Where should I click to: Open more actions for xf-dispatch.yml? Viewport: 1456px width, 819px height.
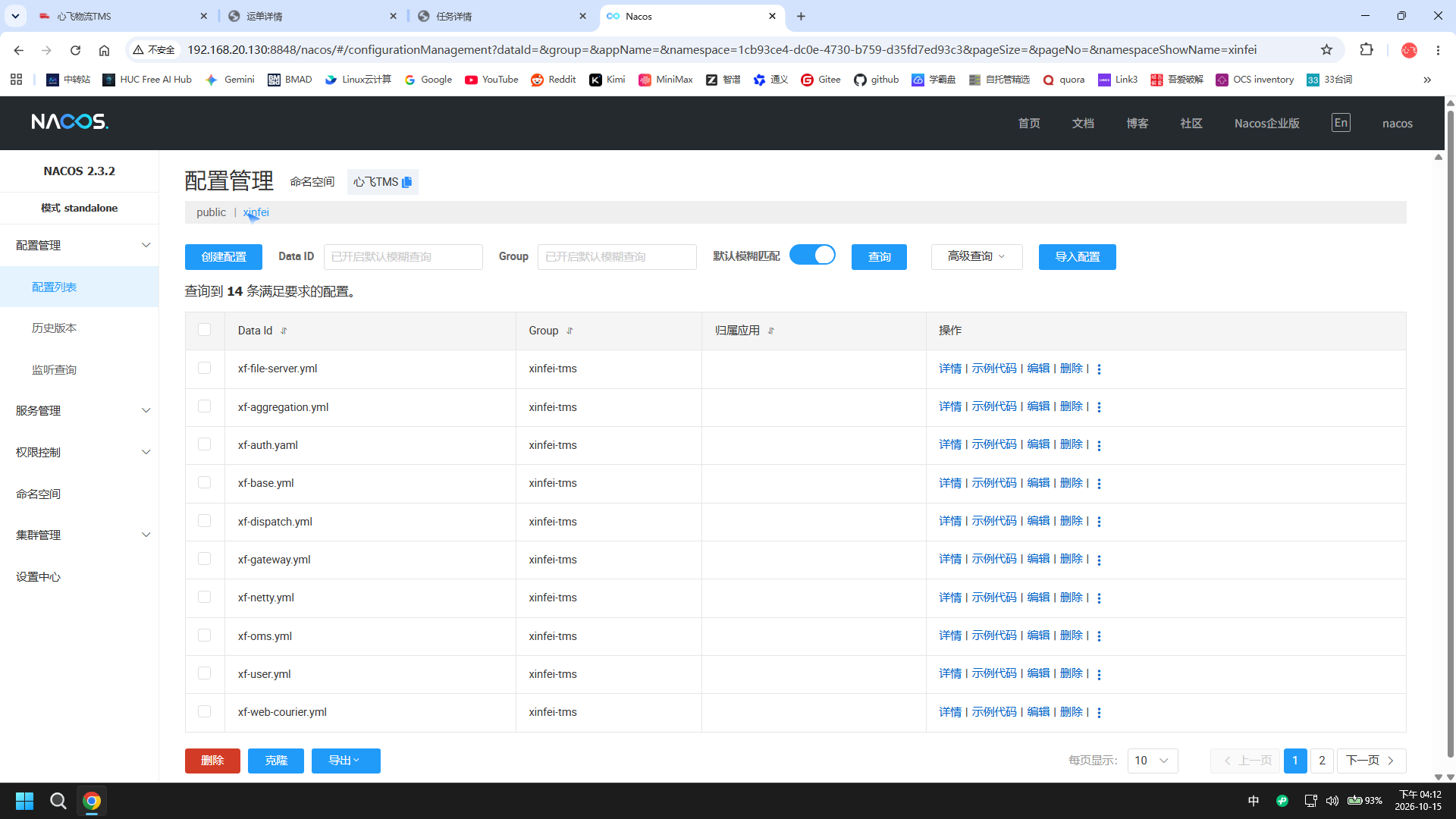1099,522
